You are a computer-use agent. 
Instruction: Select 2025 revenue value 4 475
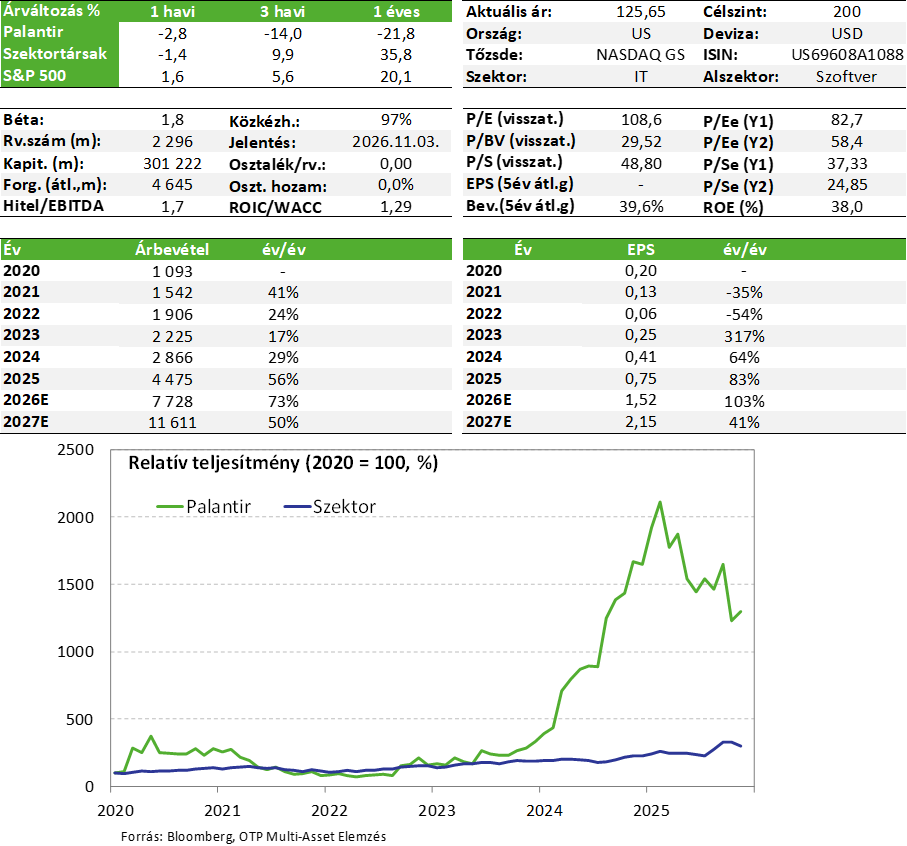(172, 379)
